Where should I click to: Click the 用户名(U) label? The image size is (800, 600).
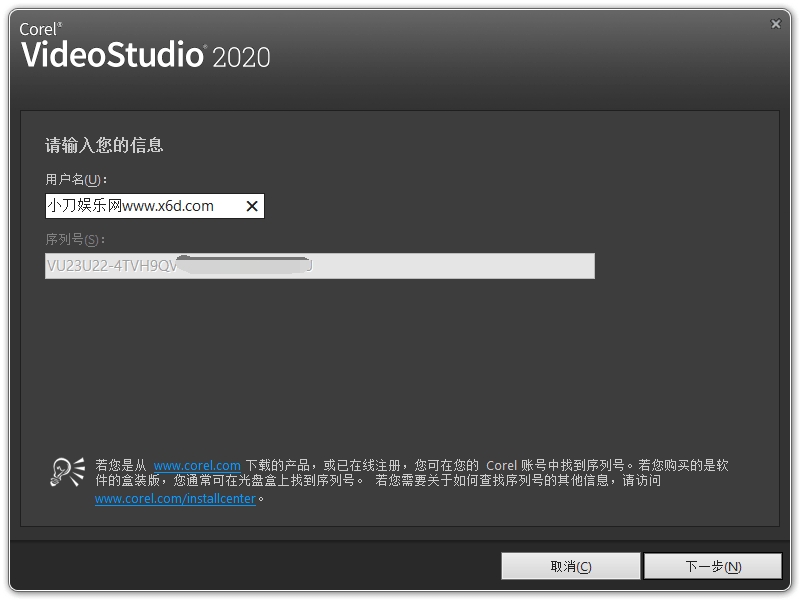pyautogui.click(x=76, y=180)
